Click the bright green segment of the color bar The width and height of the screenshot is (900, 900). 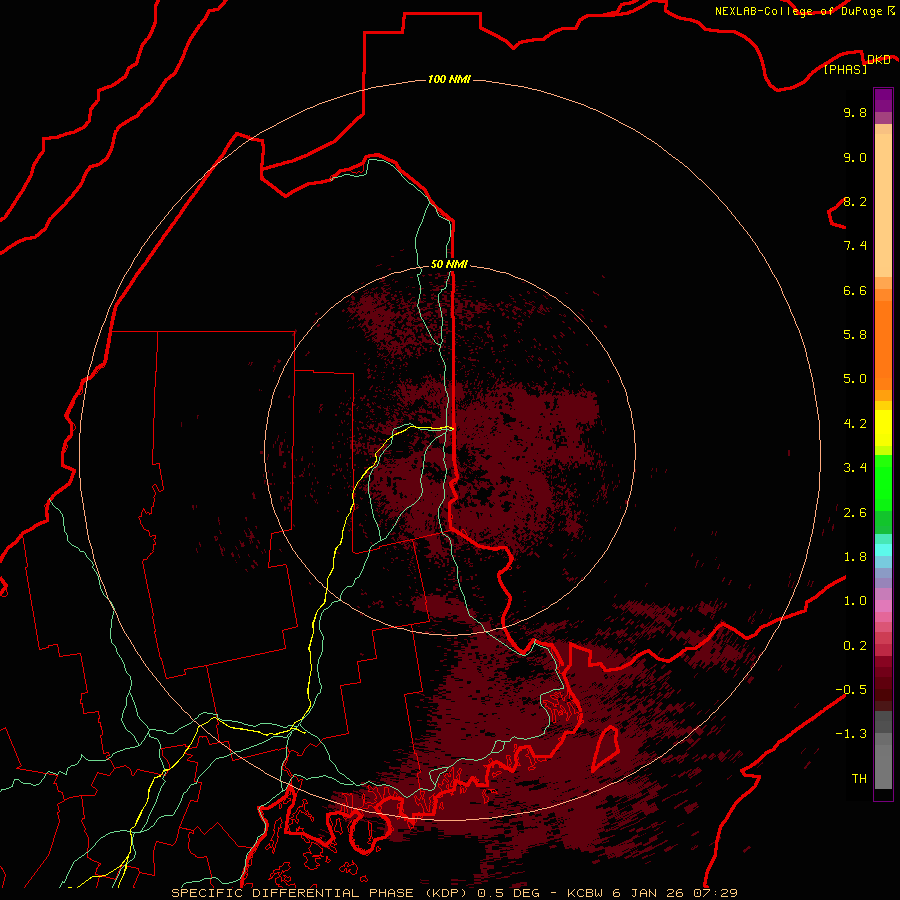[x=883, y=482]
